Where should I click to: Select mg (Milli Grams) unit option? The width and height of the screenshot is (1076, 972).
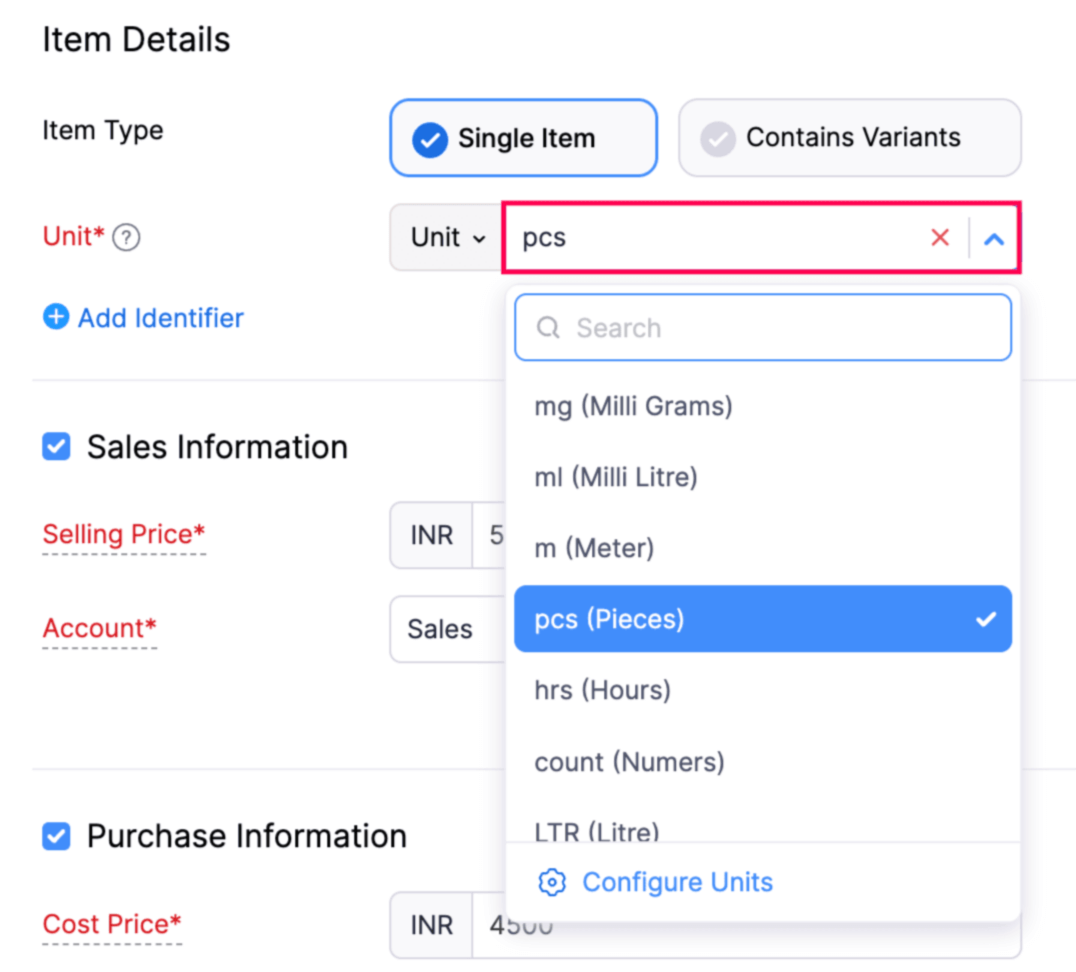pyautogui.click(x=633, y=406)
